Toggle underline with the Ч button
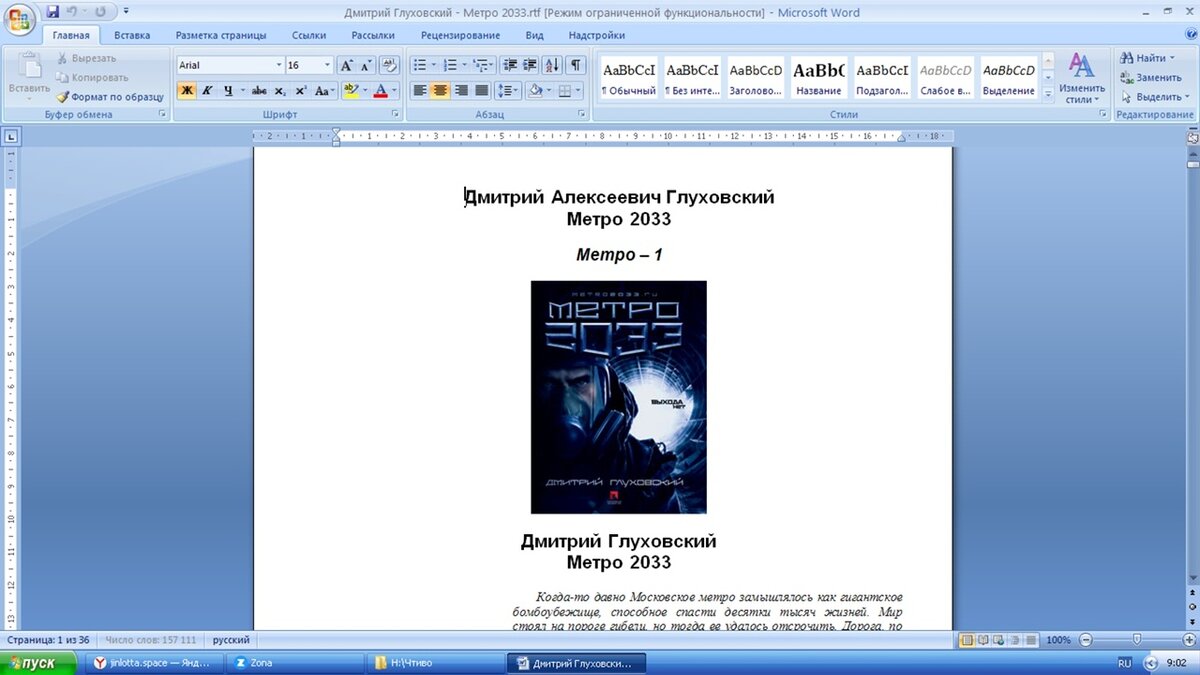Screen dimensions: 1200x675 [x=228, y=90]
